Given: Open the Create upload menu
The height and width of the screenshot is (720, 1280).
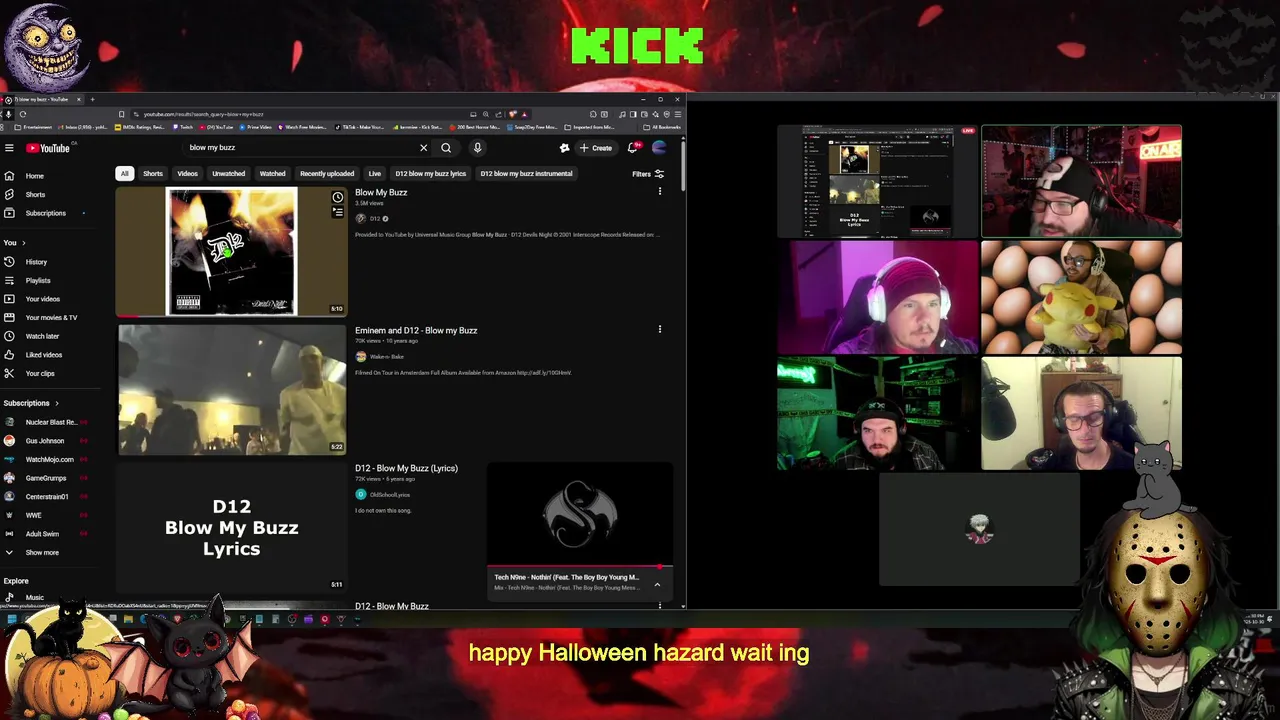Looking at the screenshot, I should (x=596, y=148).
